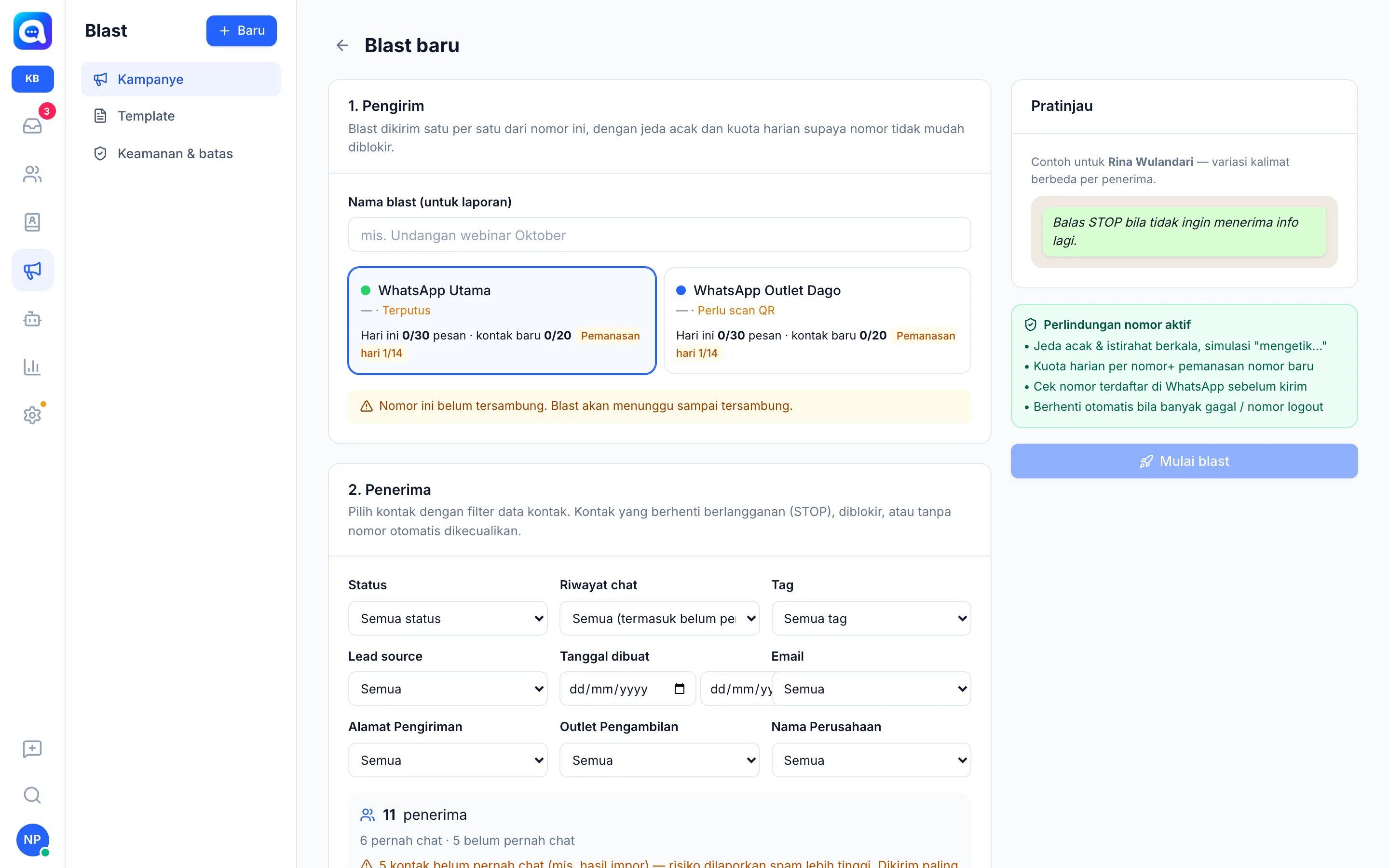
Task: Open Template in Blast menu
Action: (181, 116)
